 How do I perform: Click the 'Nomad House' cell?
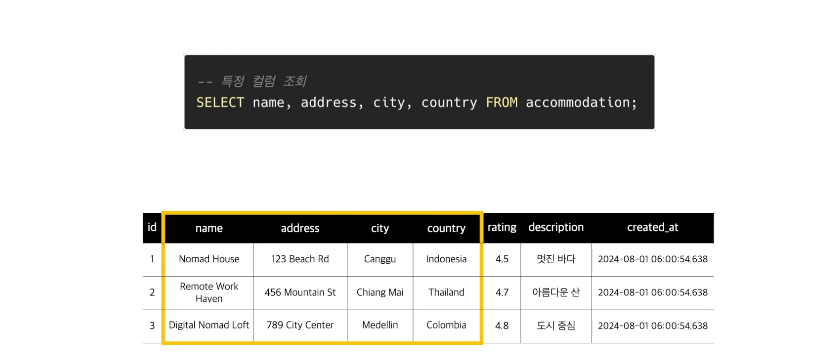click(x=209, y=259)
